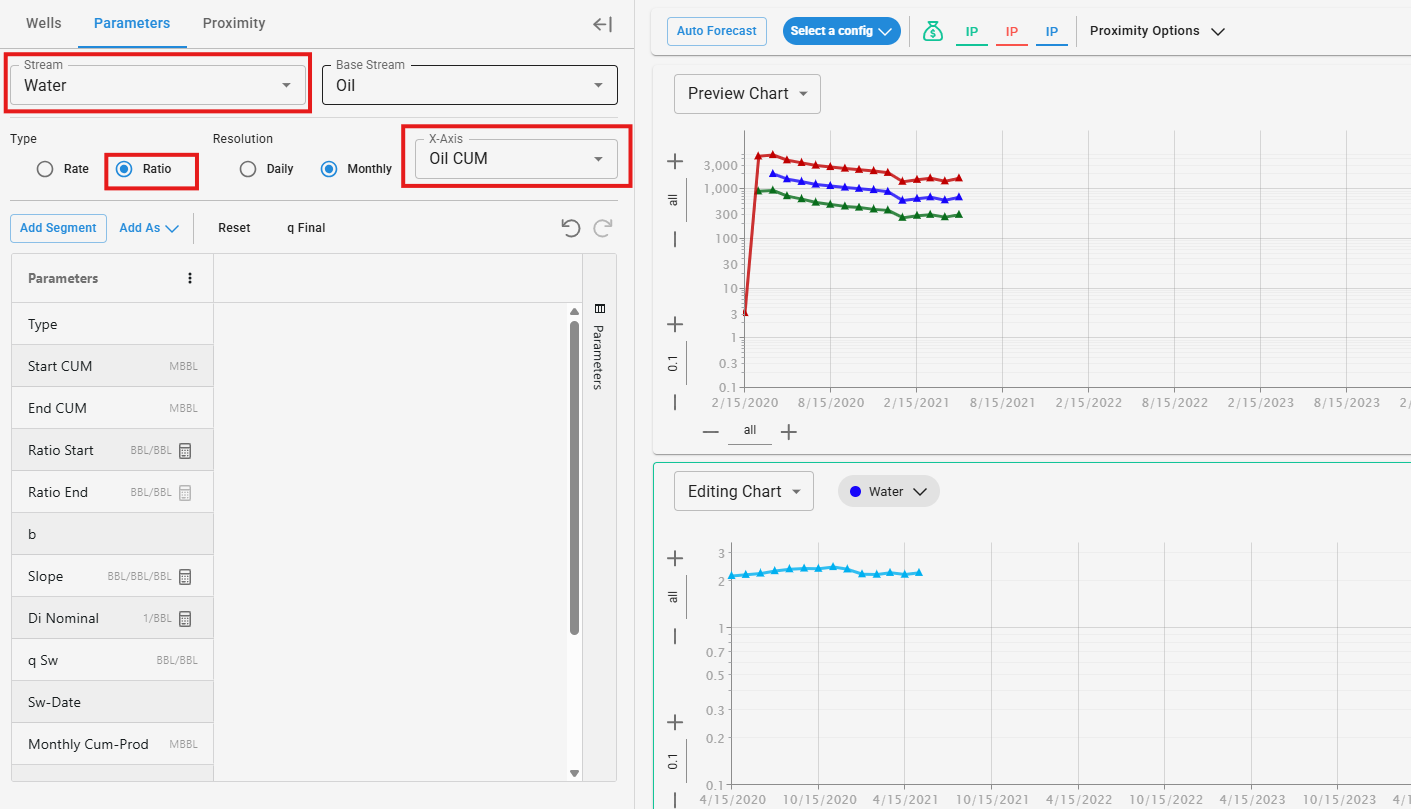
Task: Click the Auto Forecast button
Action: pyautogui.click(x=716, y=31)
